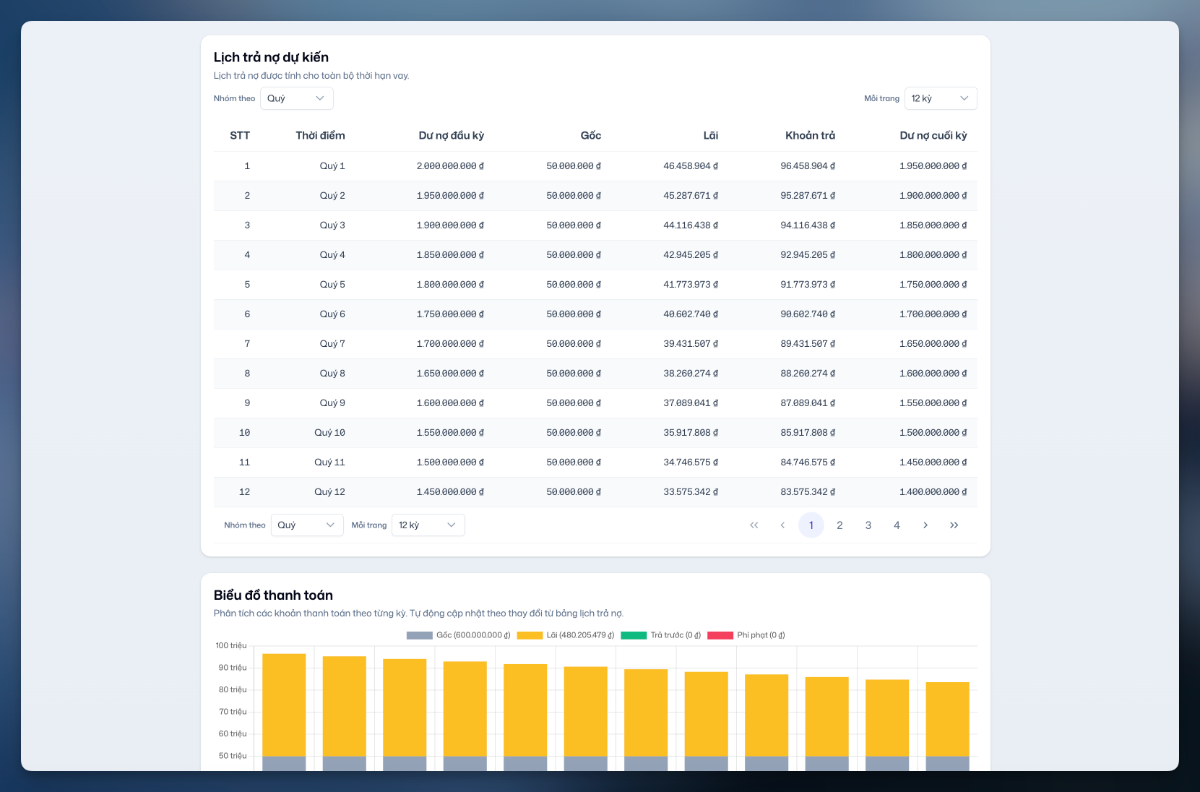Click the 91.773.973 đ payment cell

pyautogui.click(x=808, y=285)
